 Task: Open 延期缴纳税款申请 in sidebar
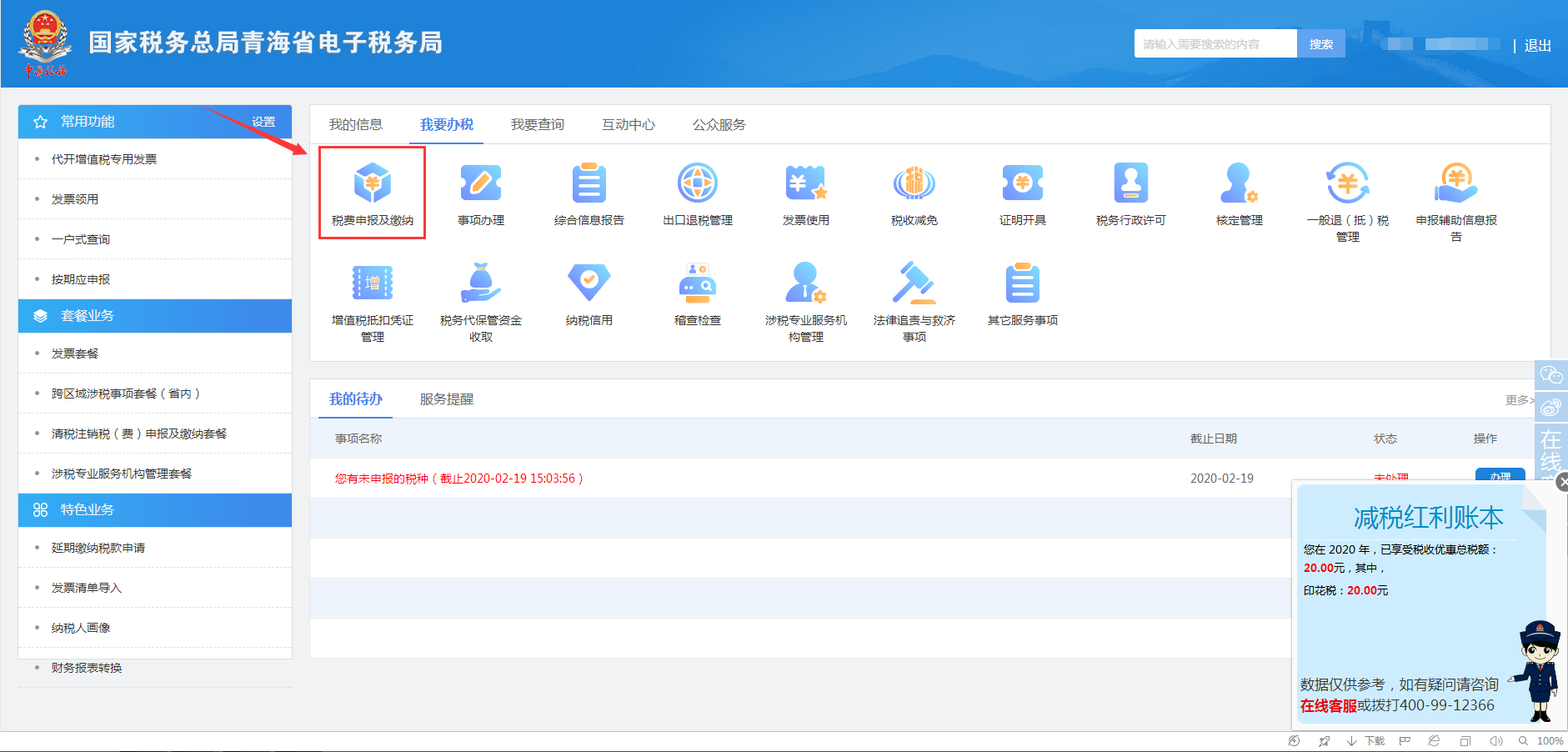[98, 548]
